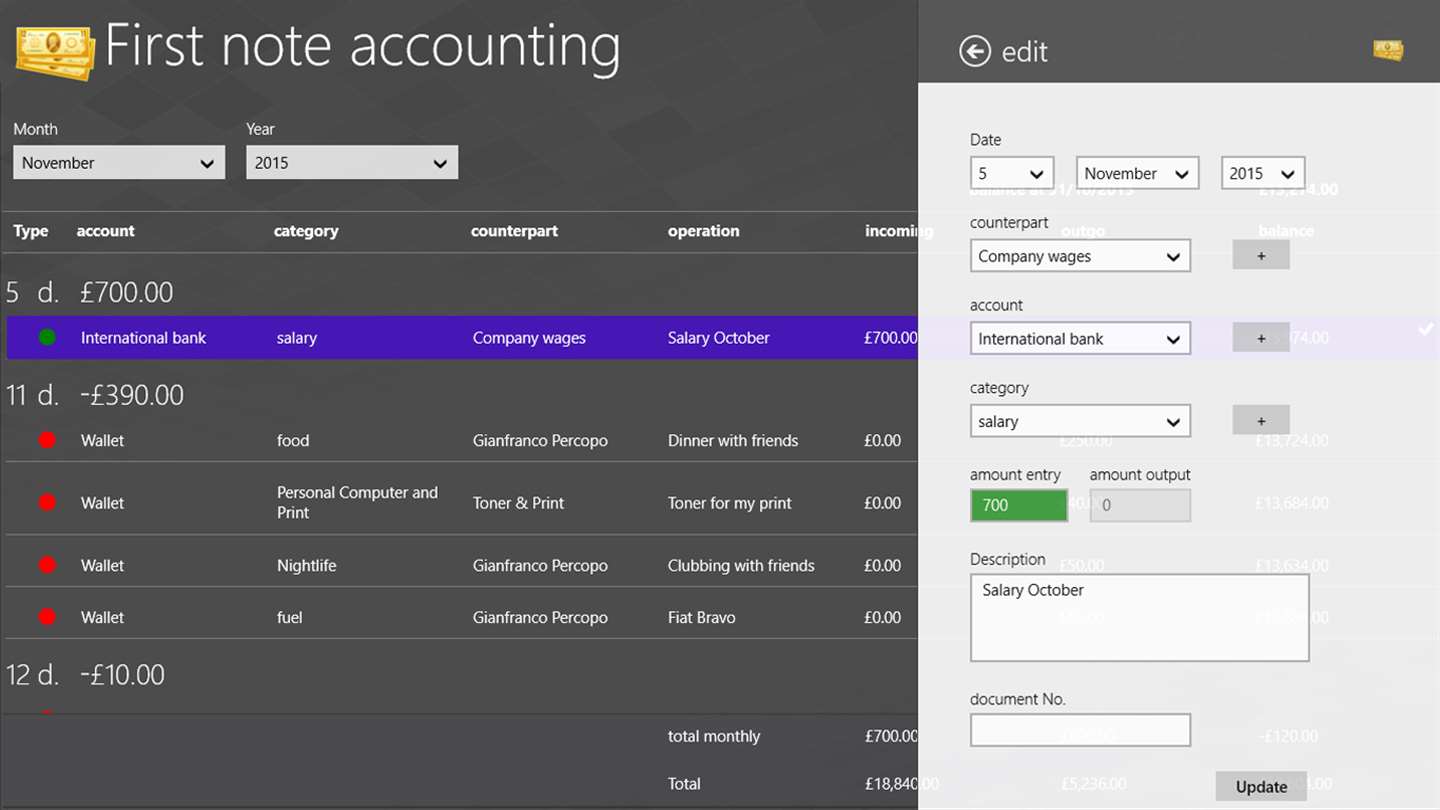Image resolution: width=1440 pixels, height=810 pixels.
Task: Click the Type column header
Action: (31, 231)
